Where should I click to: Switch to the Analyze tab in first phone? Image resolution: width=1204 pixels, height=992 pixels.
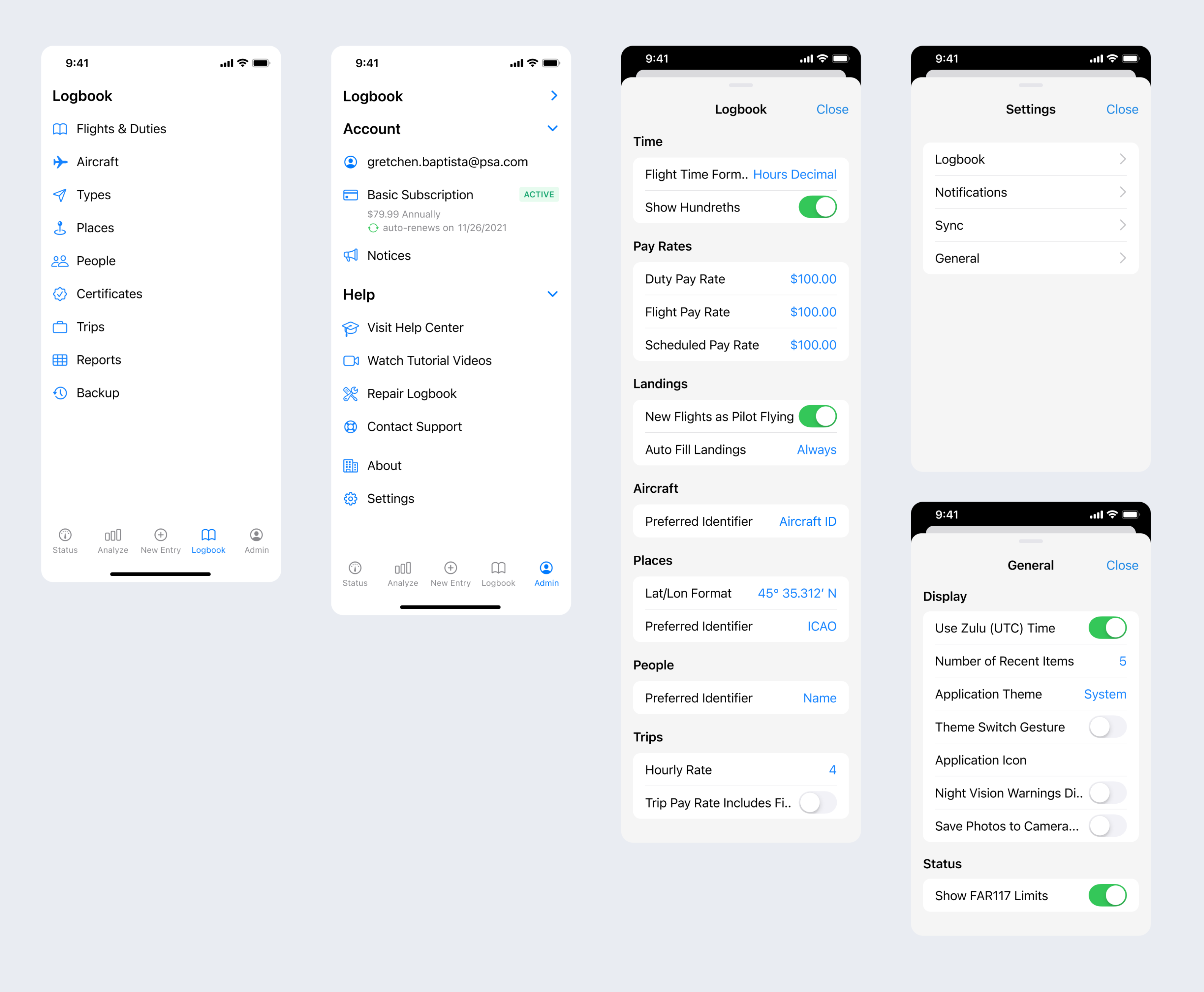[113, 541]
